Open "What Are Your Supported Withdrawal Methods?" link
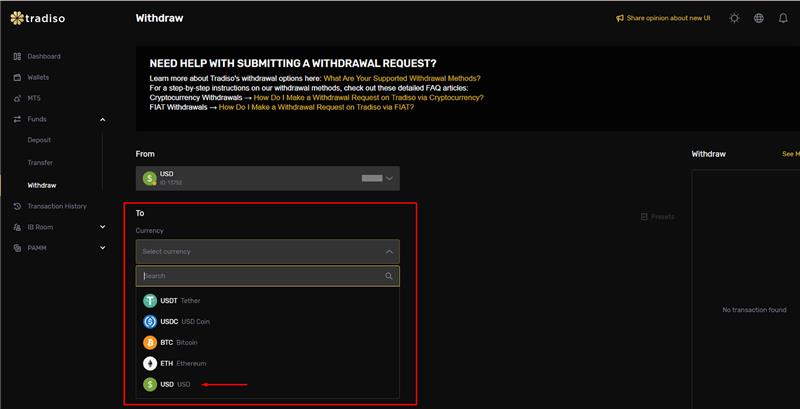Image resolution: width=800 pixels, height=409 pixels. [x=401, y=78]
